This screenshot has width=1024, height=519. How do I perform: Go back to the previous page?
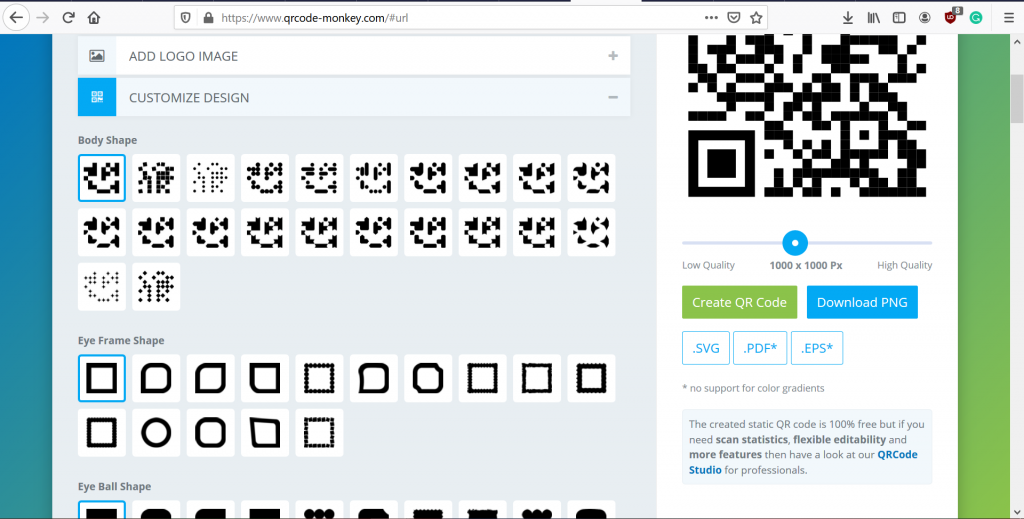coord(16,18)
